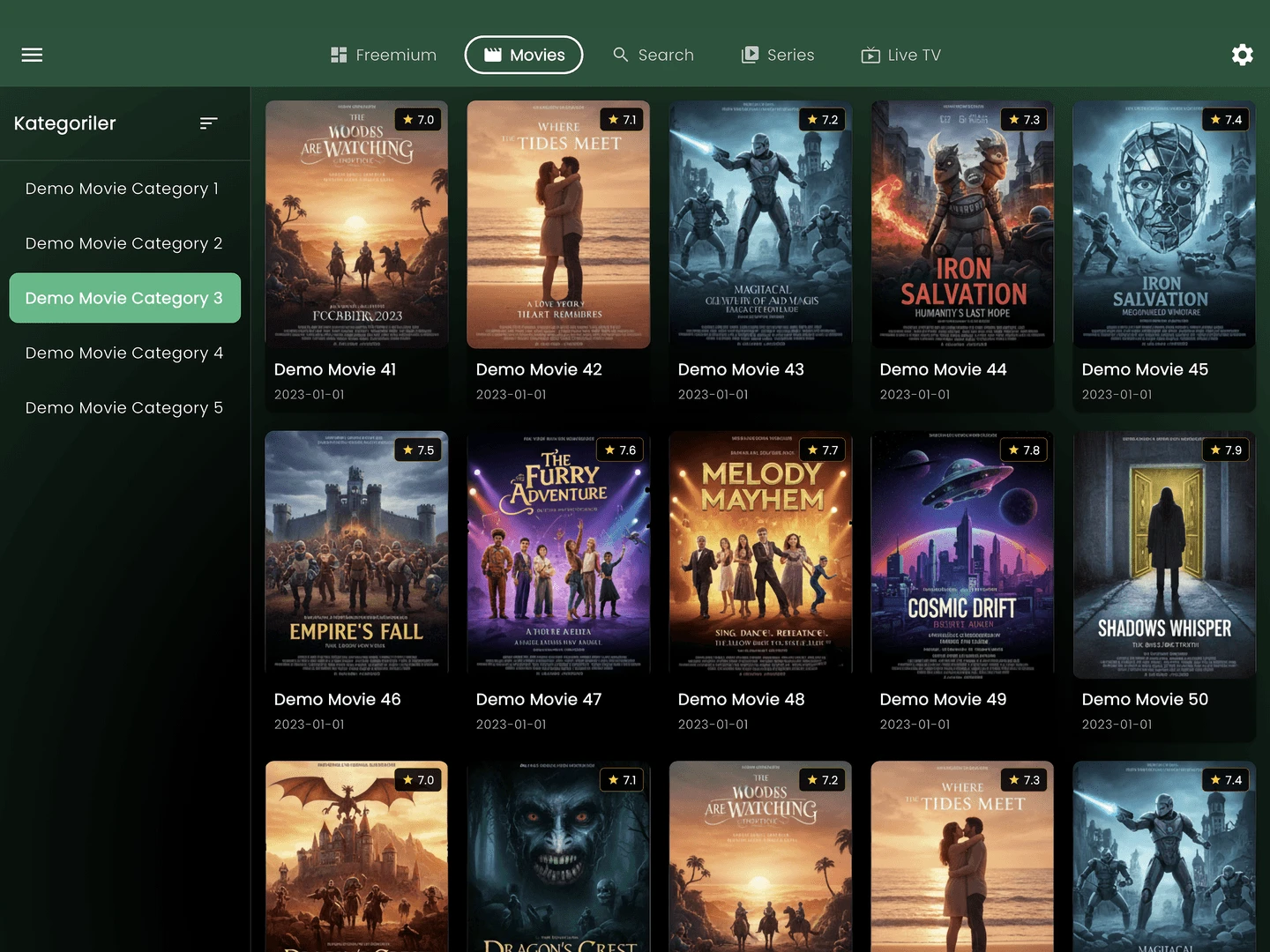Screen dimensions: 1270x952
Task: Click the Demo Movie 48 title
Action: point(741,699)
